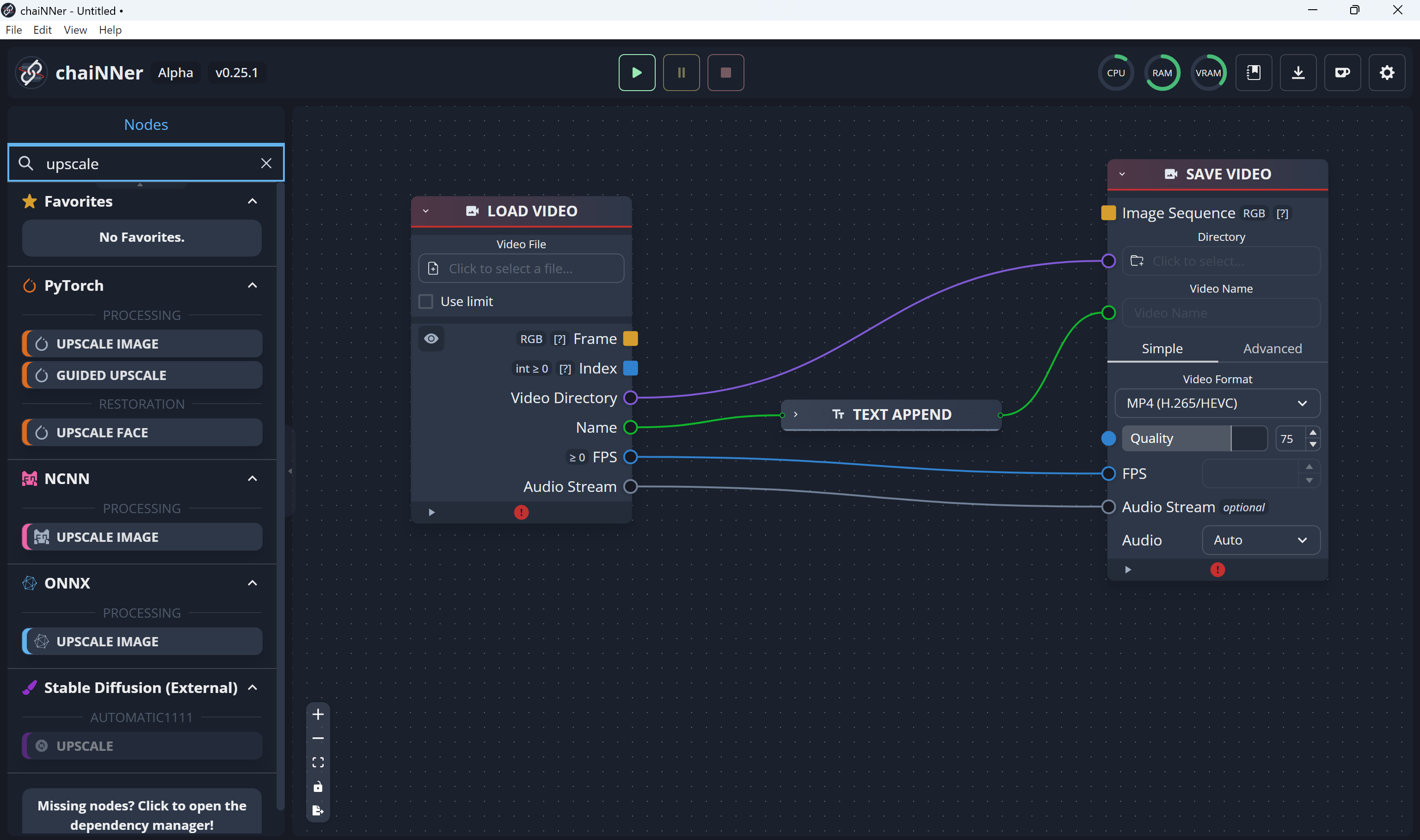Open the Video Format dropdown

[x=1217, y=403]
